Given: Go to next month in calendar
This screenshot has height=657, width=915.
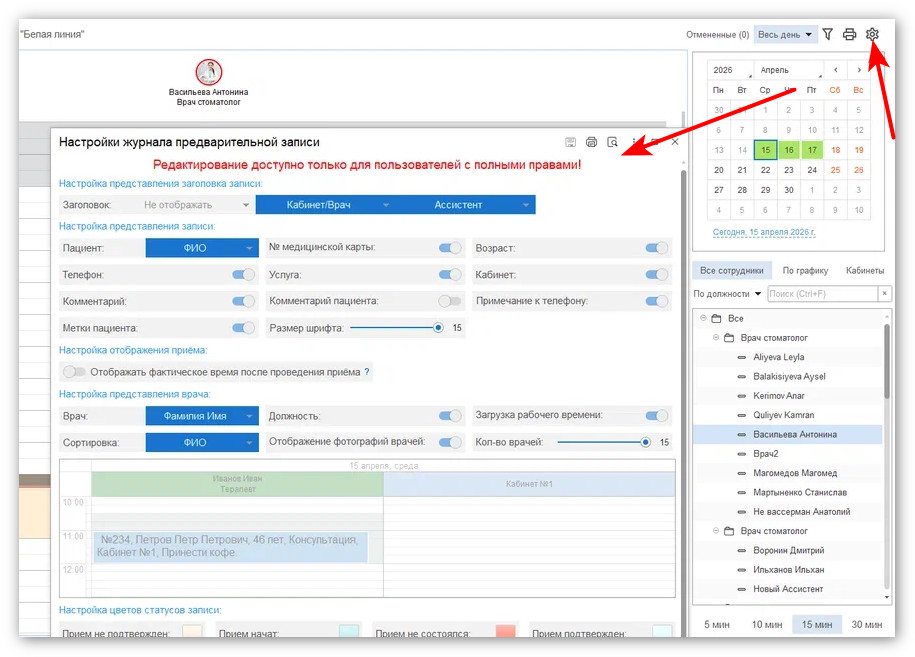Looking at the screenshot, I should (x=859, y=70).
